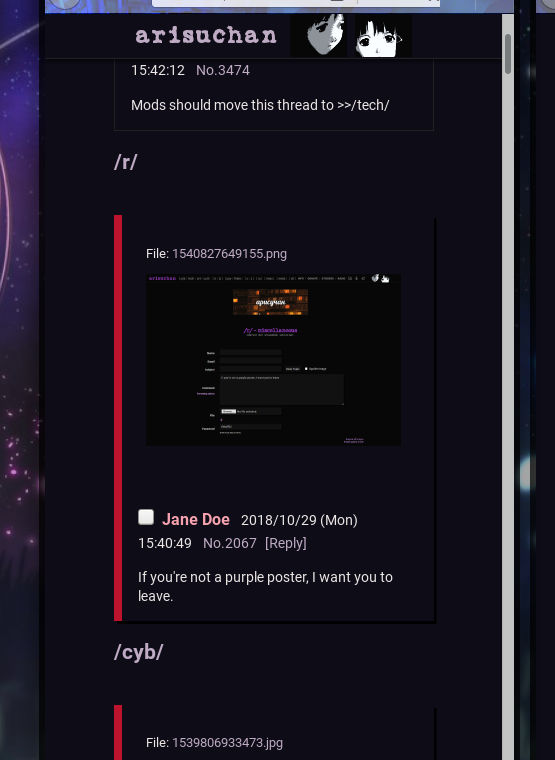Viewport: 555px width, 760px height.
Task: Click the browser address bar at top
Action: click(296, 2)
